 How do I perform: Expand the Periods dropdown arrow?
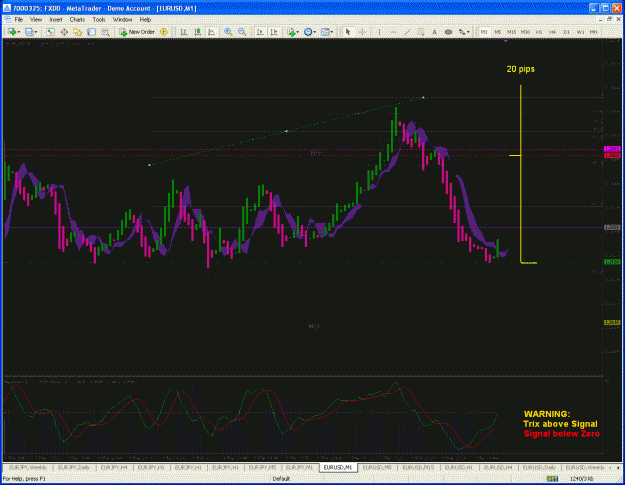(314, 32)
